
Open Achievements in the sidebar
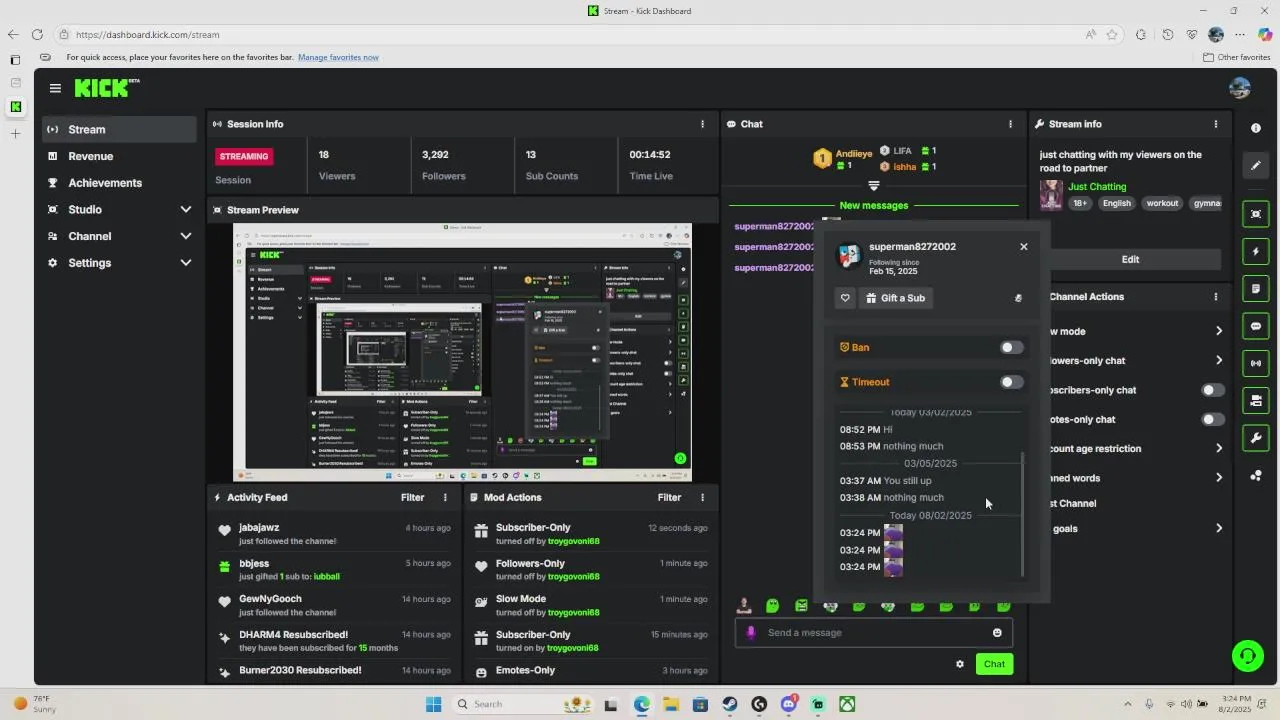tap(119, 183)
